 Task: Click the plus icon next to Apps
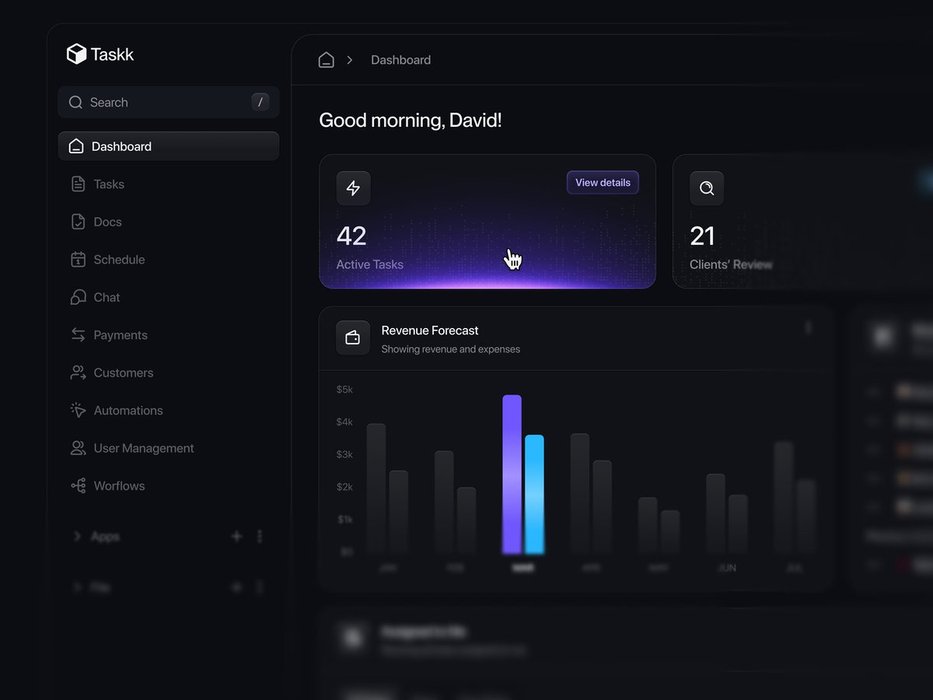tap(237, 536)
